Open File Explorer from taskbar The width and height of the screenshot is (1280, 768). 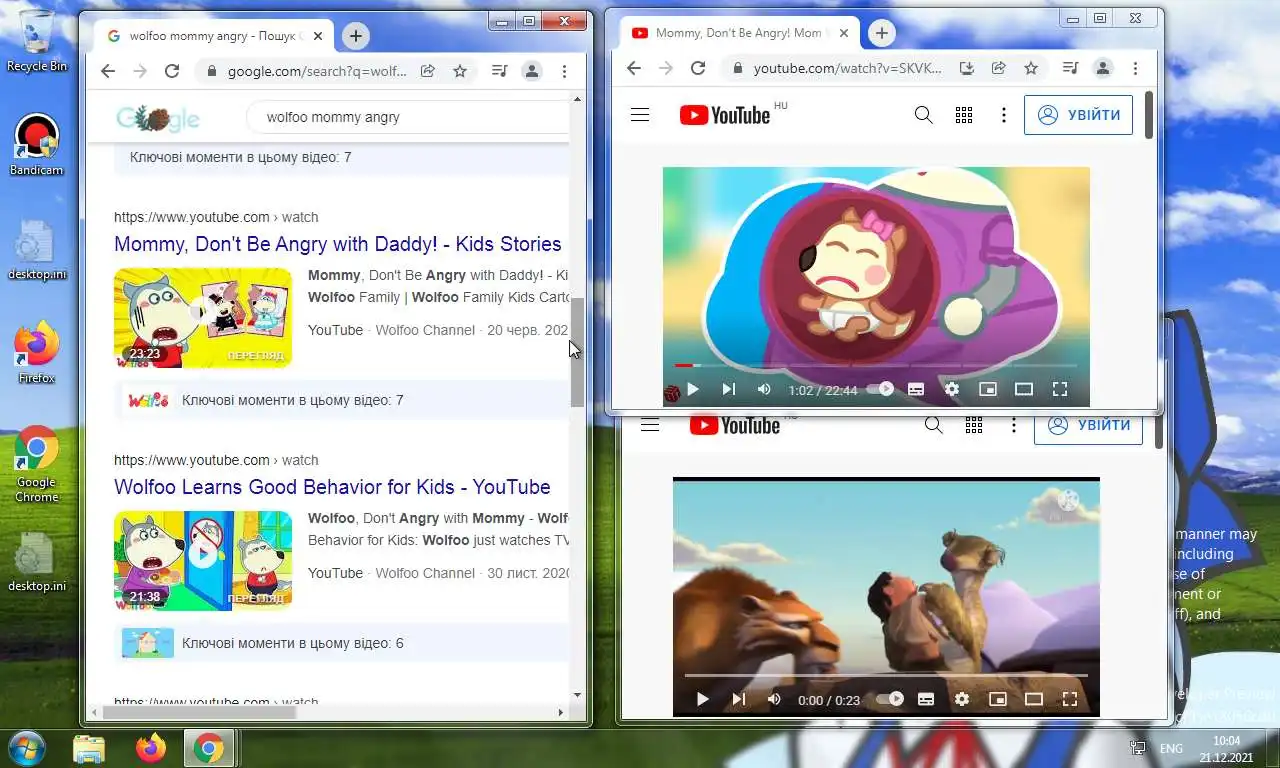click(x=89, y=748)
